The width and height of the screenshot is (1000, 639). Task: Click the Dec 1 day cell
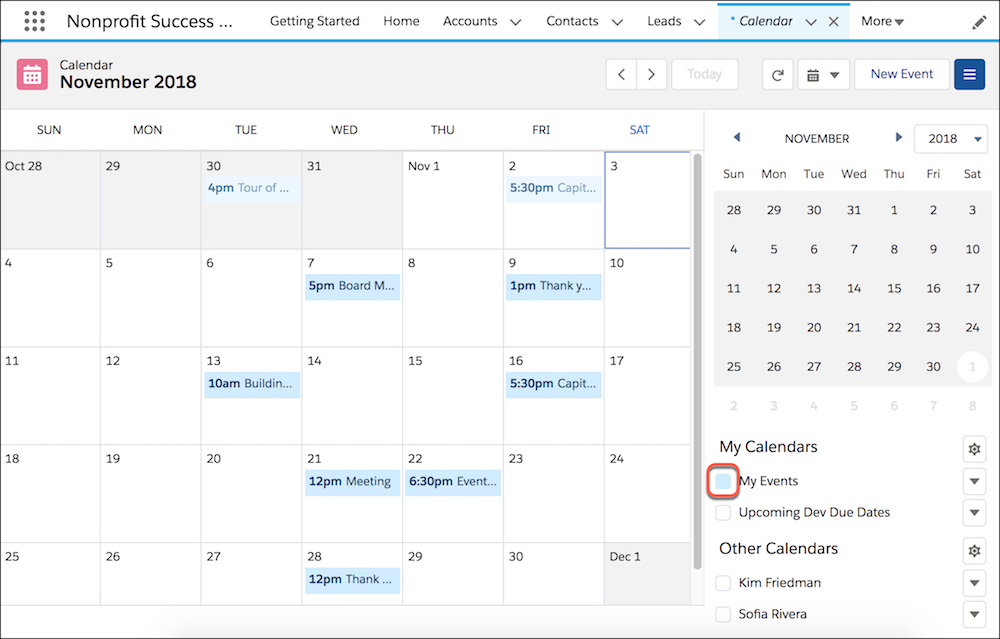pyautogui.click(x=647, y=573)
